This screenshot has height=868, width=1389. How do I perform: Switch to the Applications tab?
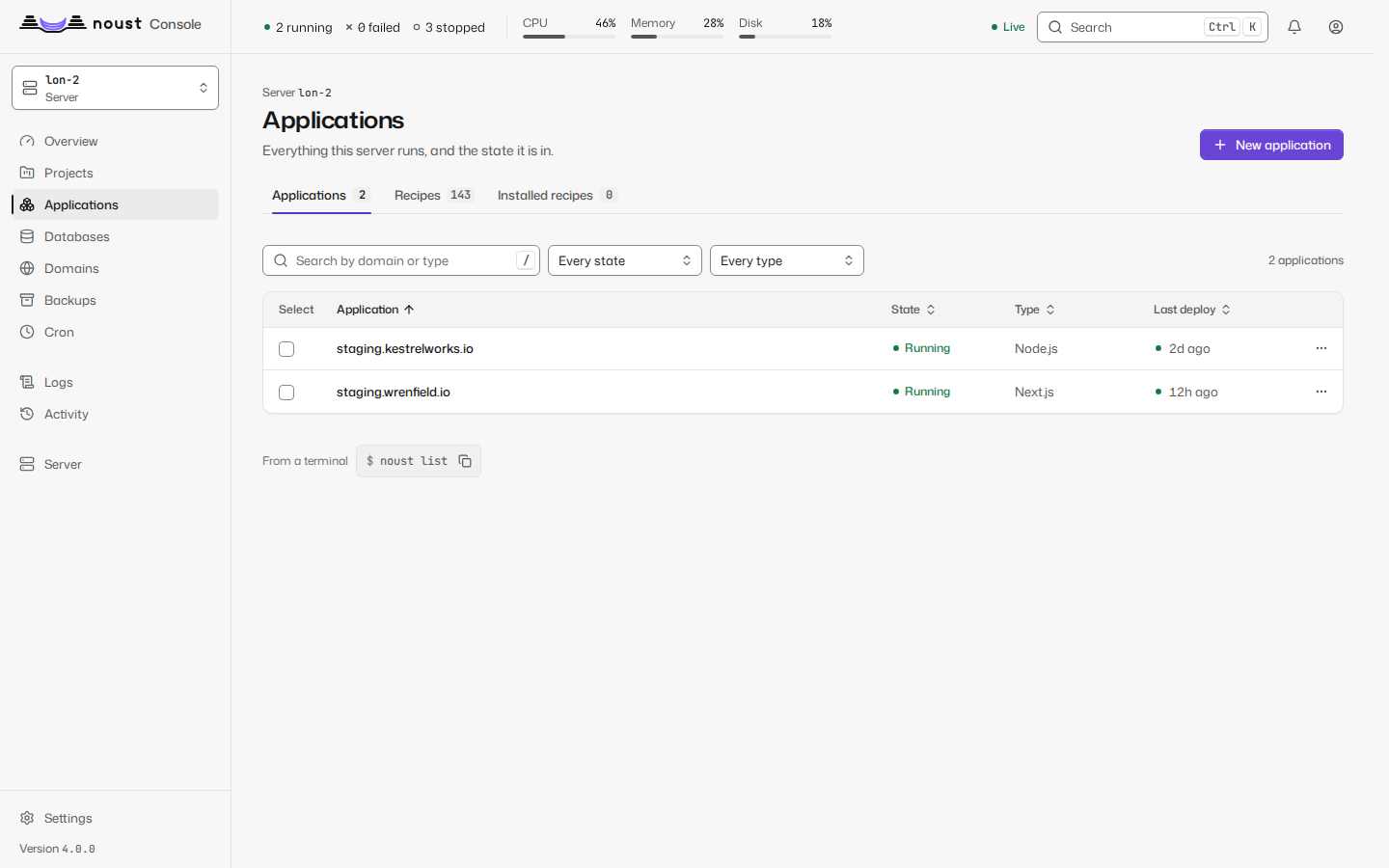[321, 195]
